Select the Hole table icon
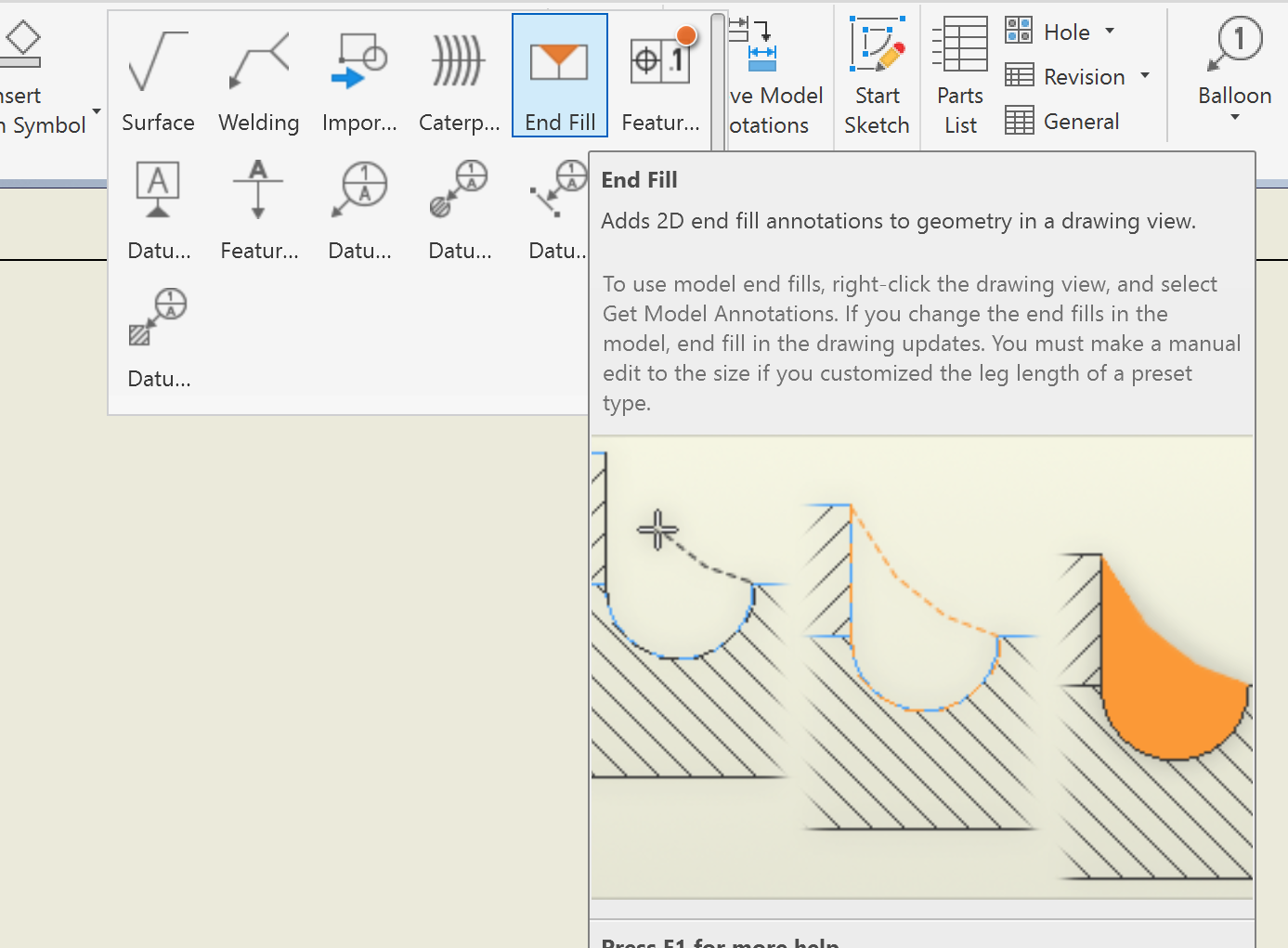 coord(1018,30)
